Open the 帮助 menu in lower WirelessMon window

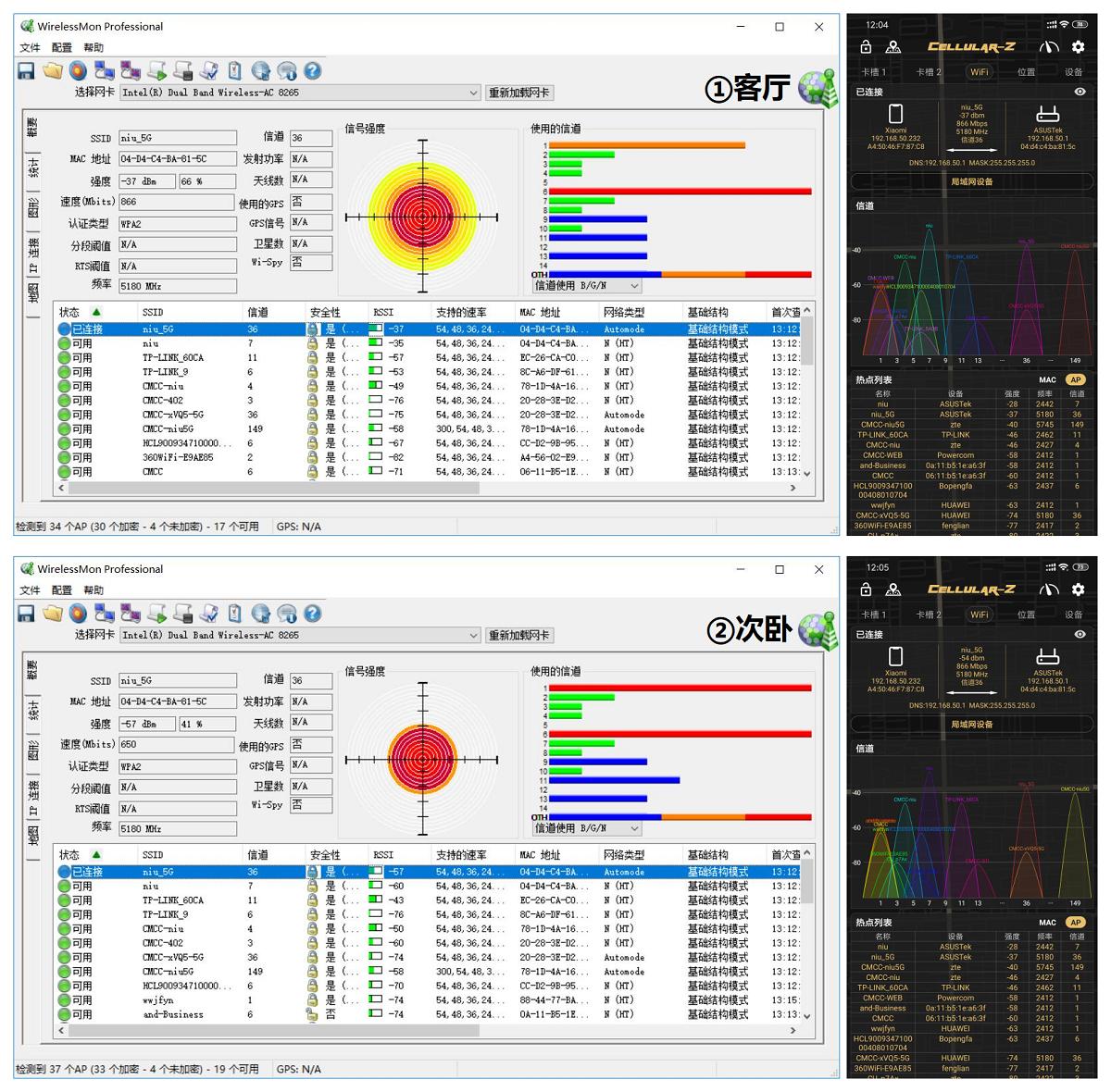(x=94, y=589)
